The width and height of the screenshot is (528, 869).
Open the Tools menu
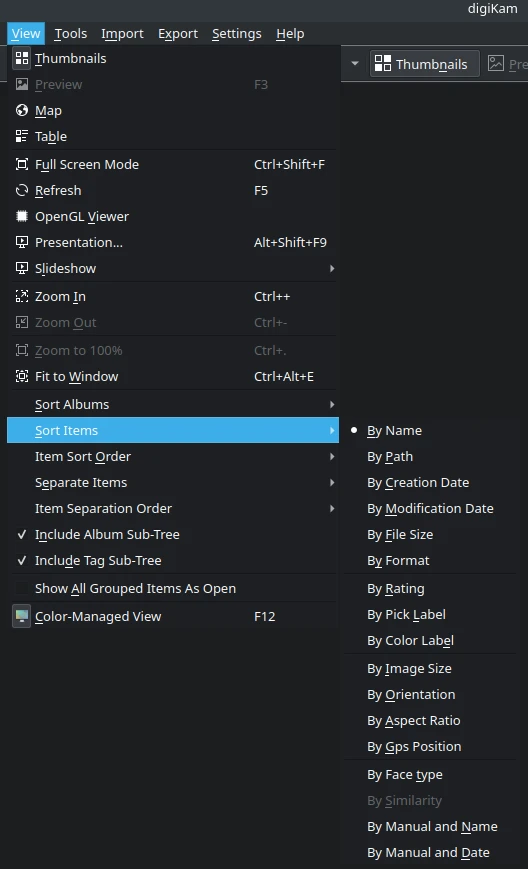tap(70, 34)
